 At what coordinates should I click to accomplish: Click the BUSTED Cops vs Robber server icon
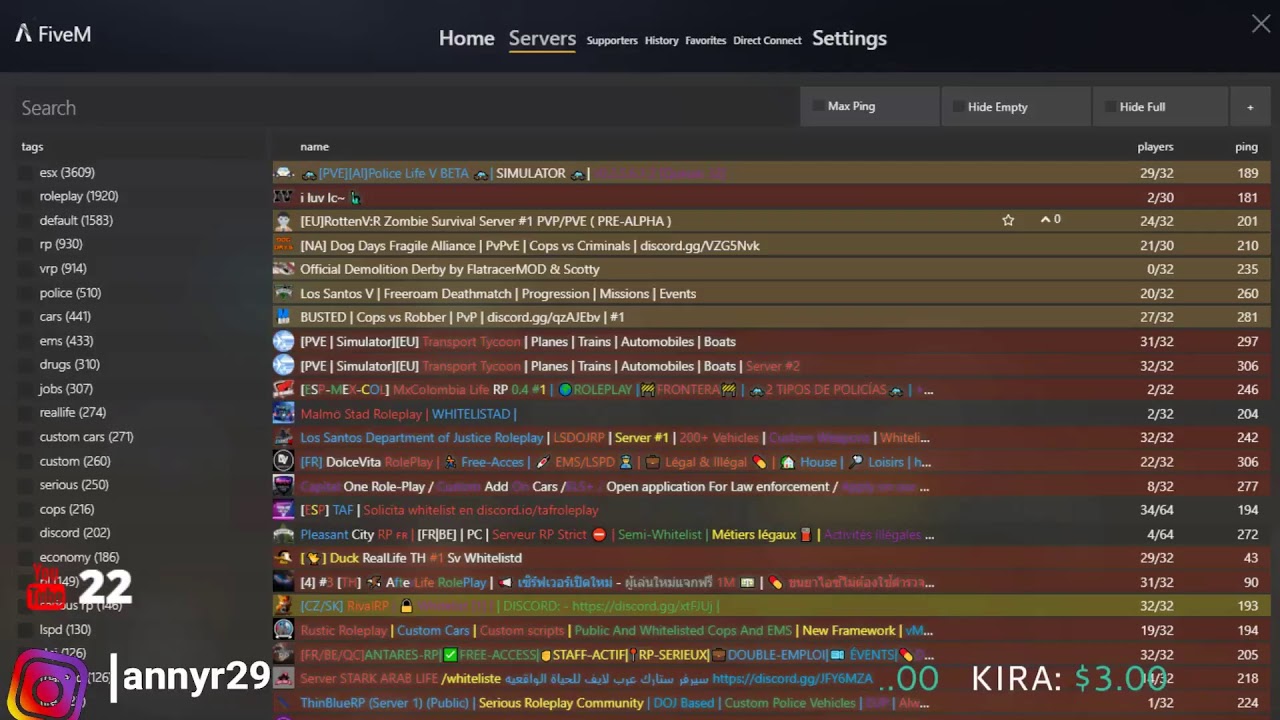[x=284, y=317]
